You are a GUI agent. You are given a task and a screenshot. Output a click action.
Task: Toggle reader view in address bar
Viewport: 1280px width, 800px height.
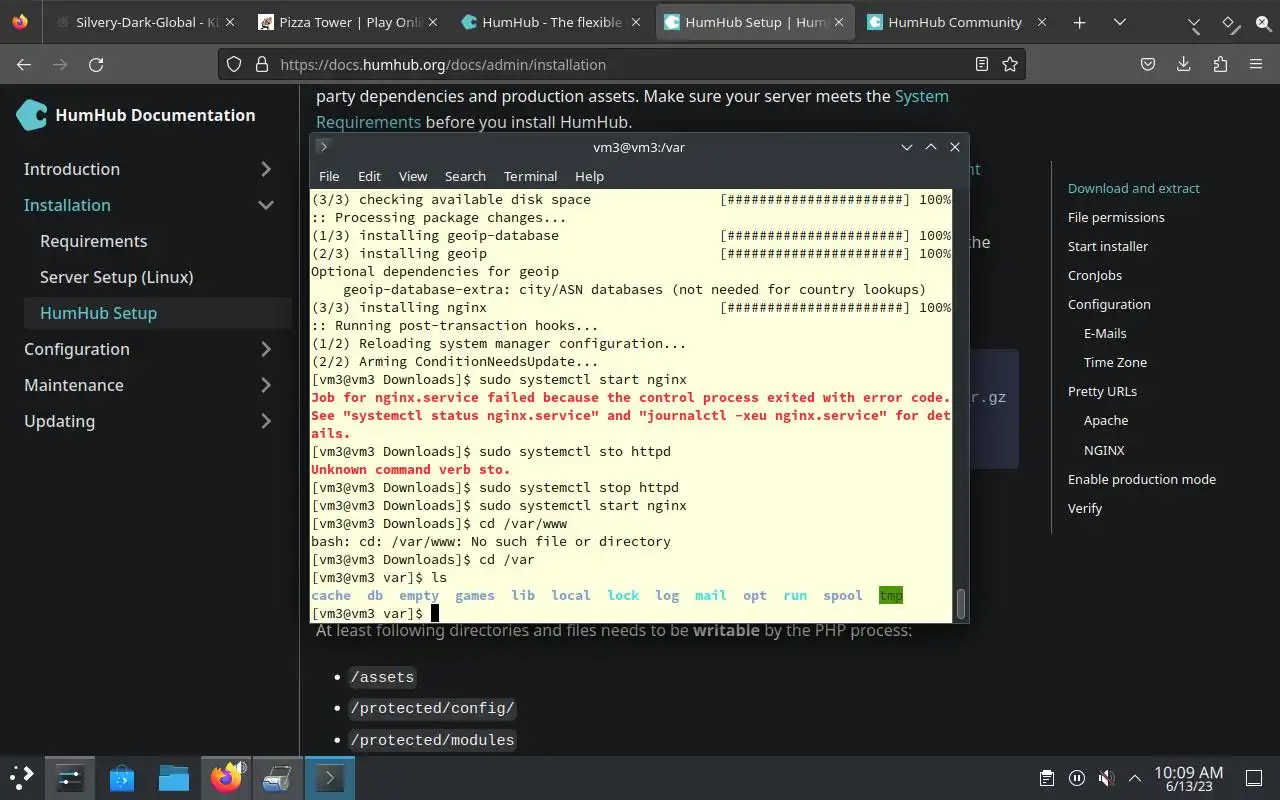pos(982,64)
